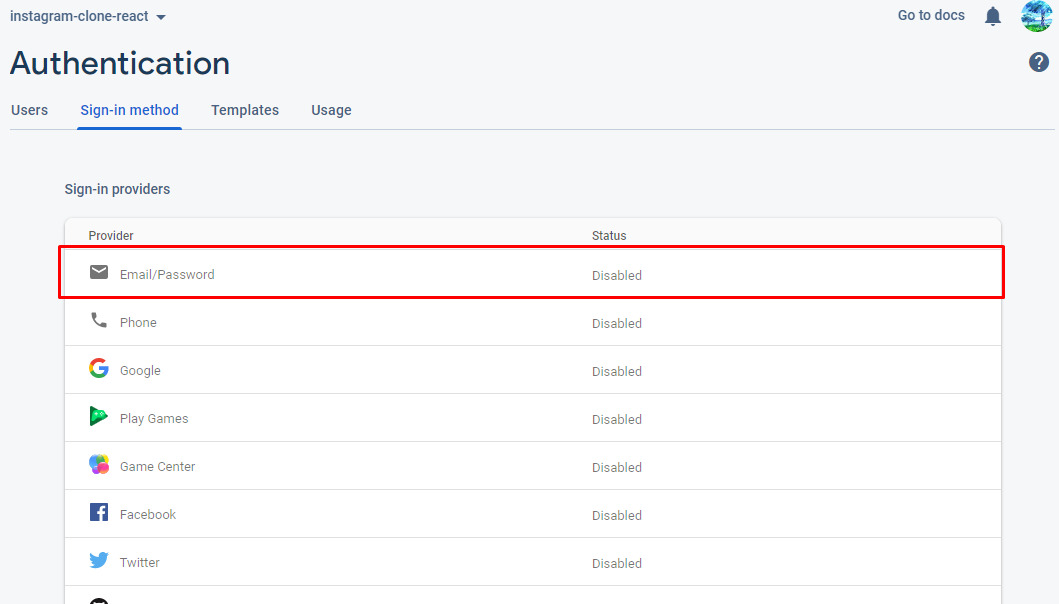The height and width of the screenshot is (604, 1059).
Task: Switch to the Usage tab
Action: click(x=331, y=110)
